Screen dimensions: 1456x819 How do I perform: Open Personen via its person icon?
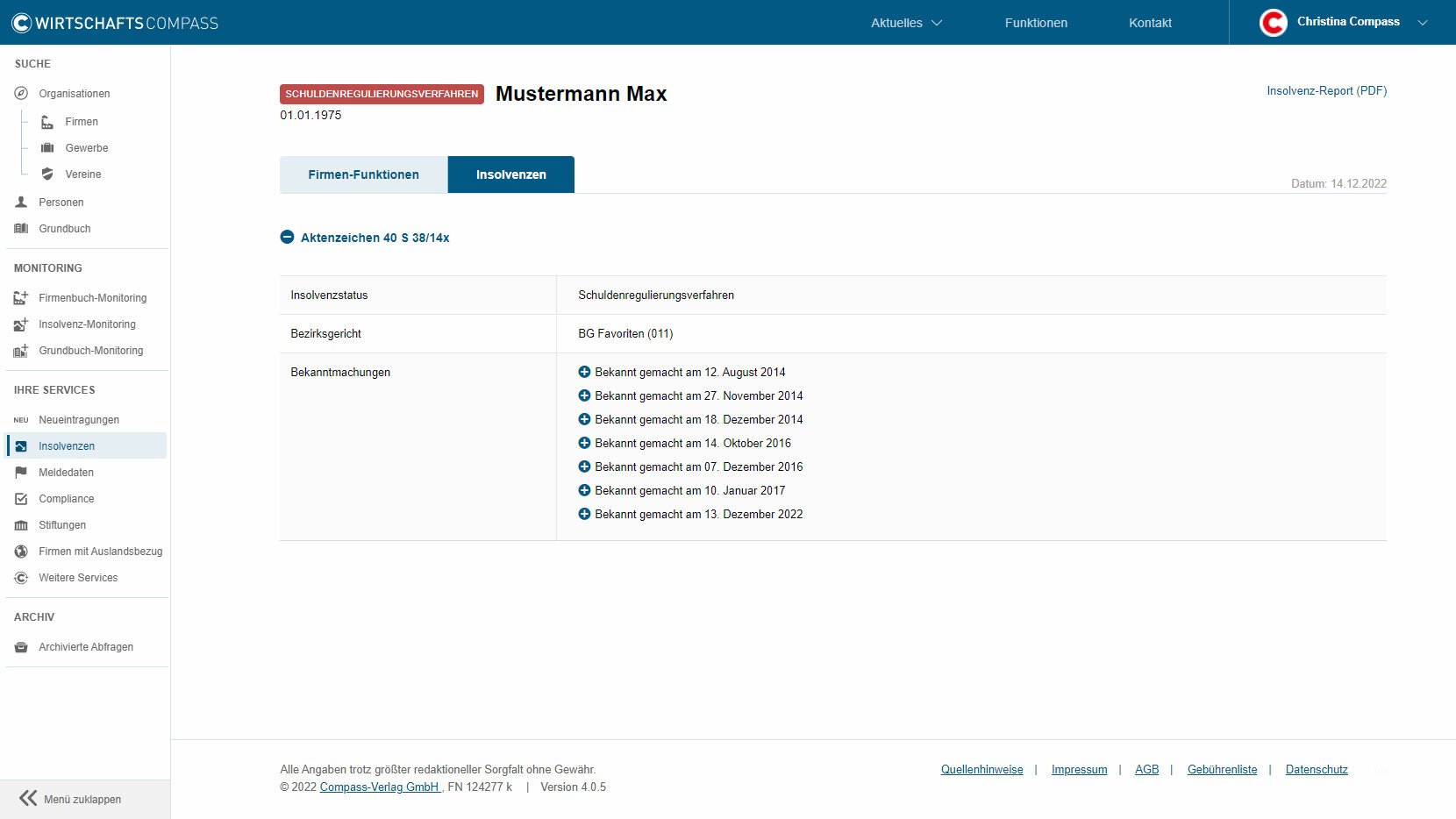coord(21,203)
